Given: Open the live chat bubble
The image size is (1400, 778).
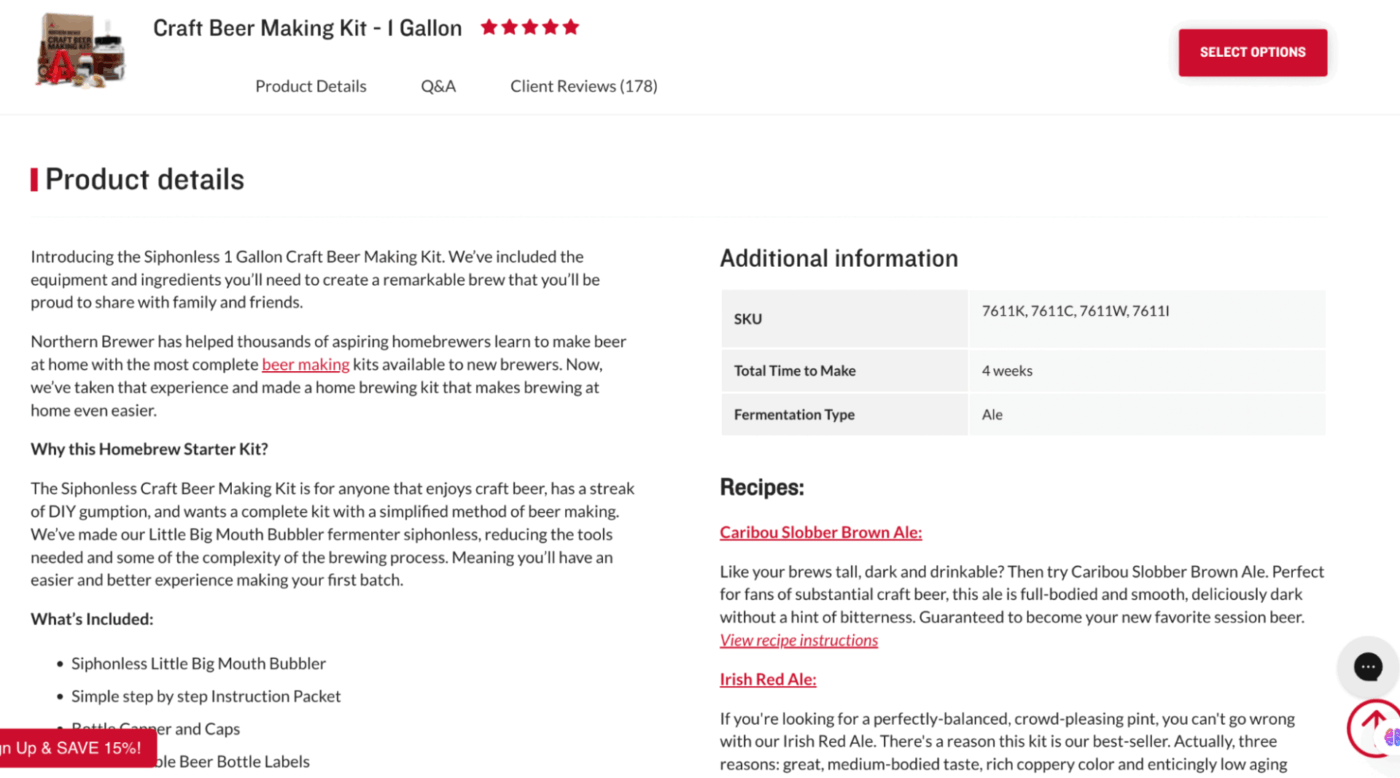Looking at the screenshot, I should coord(1367,666).
